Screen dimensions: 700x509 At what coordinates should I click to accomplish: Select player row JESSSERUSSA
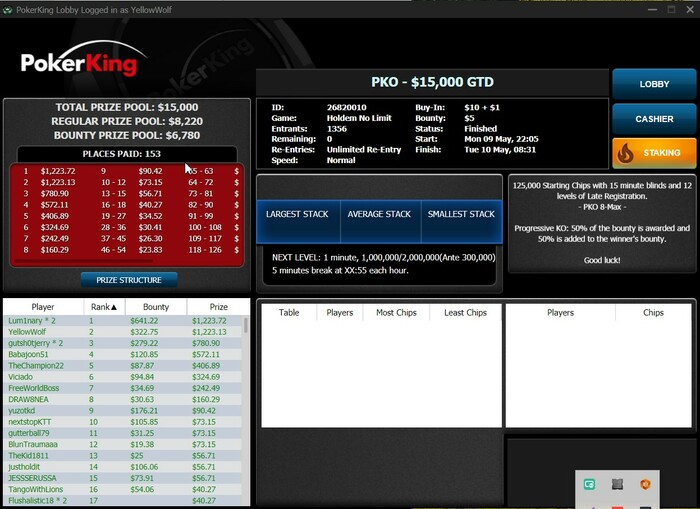point(123,478)
